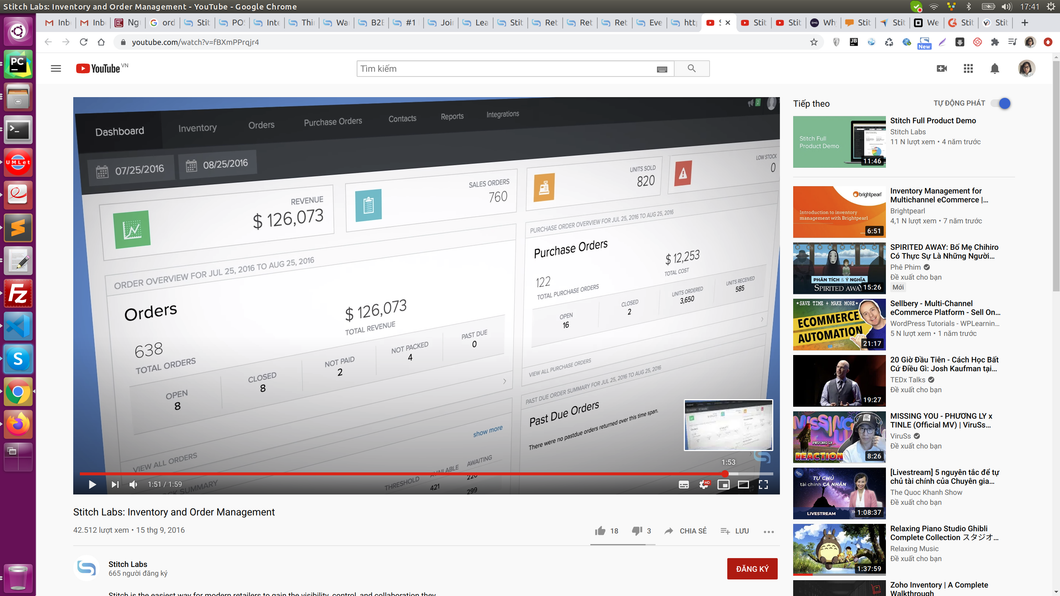Toggle subtitles in the video player
This screenshot has height=596, width=1060.
coord(684,485)
